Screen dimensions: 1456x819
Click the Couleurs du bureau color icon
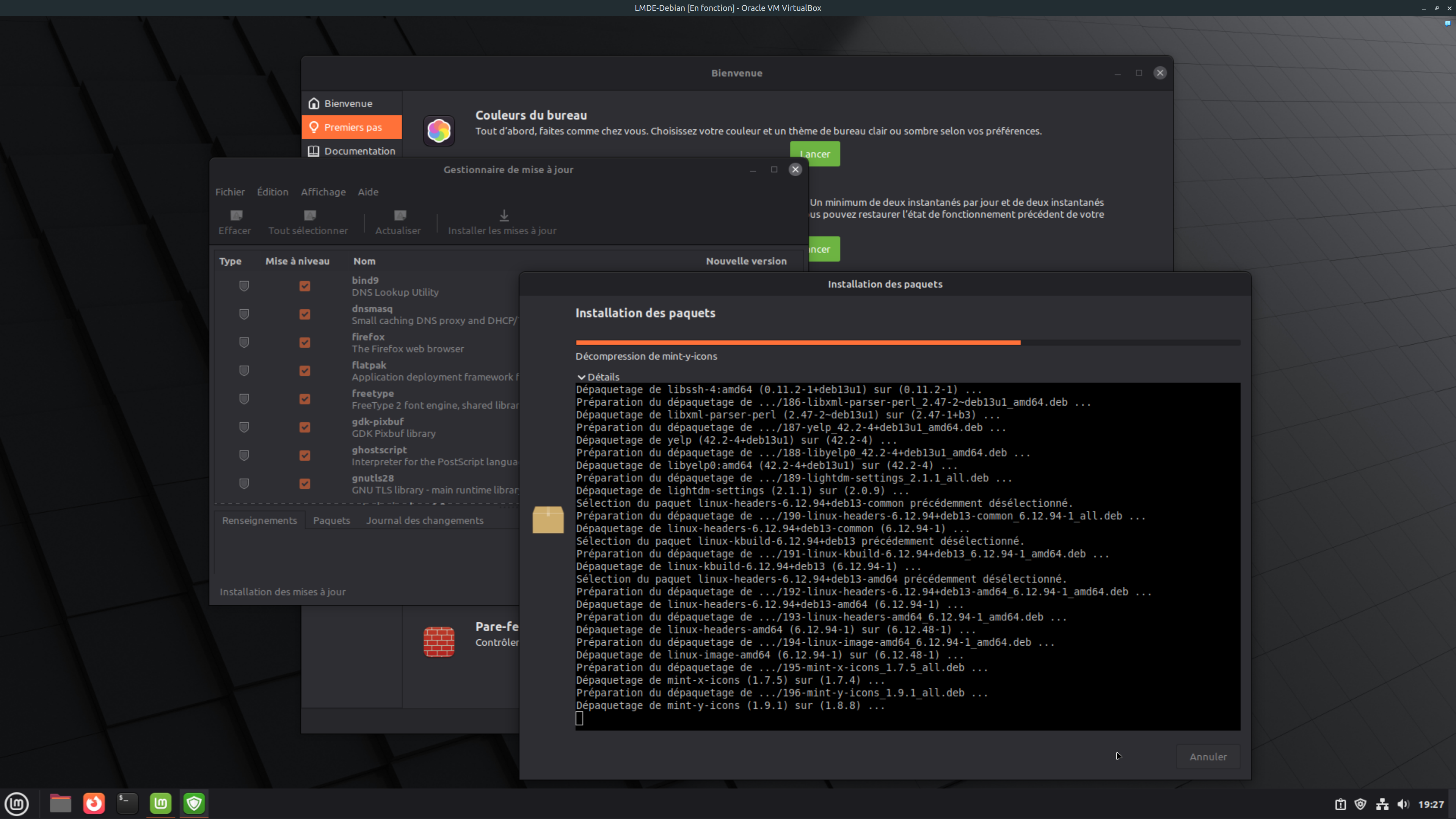pyautogui.click(x=439, y=131)
